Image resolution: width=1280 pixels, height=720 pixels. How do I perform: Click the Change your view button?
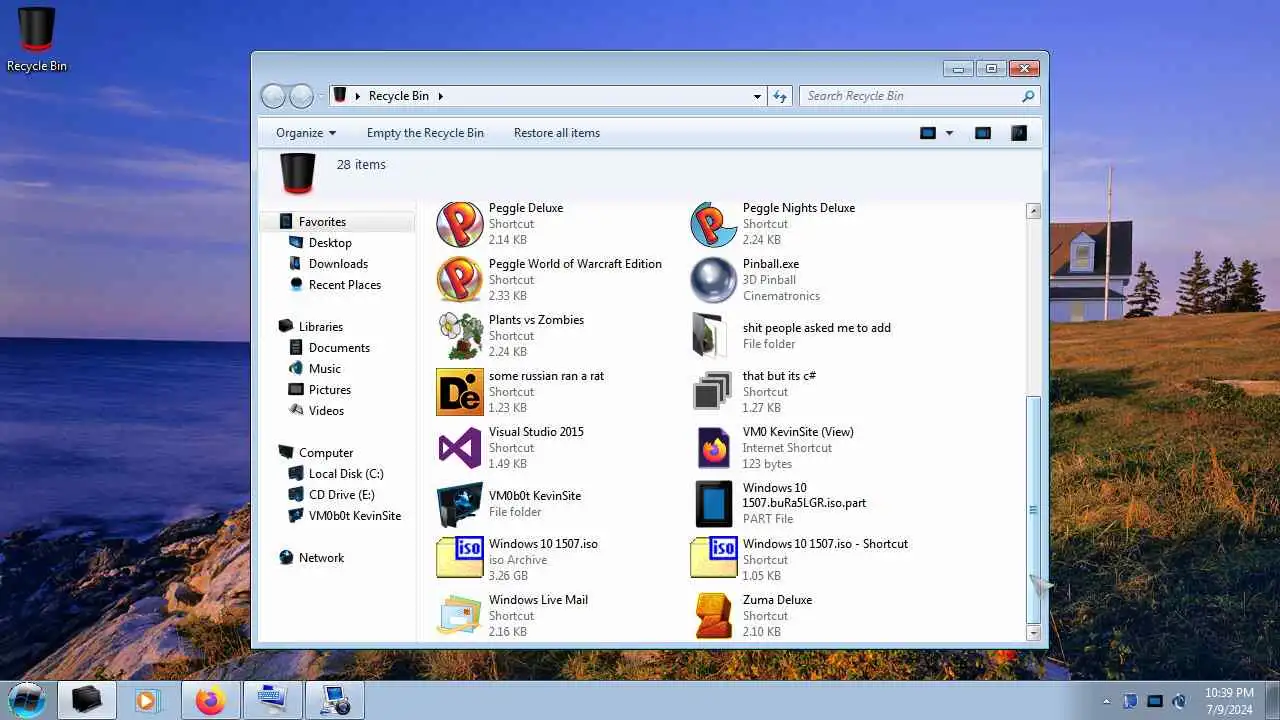click(928, 133)
